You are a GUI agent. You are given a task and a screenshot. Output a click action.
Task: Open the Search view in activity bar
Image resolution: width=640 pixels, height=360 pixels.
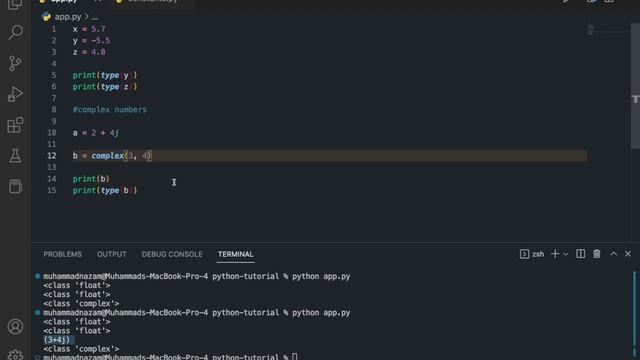(x=15, y=32)
